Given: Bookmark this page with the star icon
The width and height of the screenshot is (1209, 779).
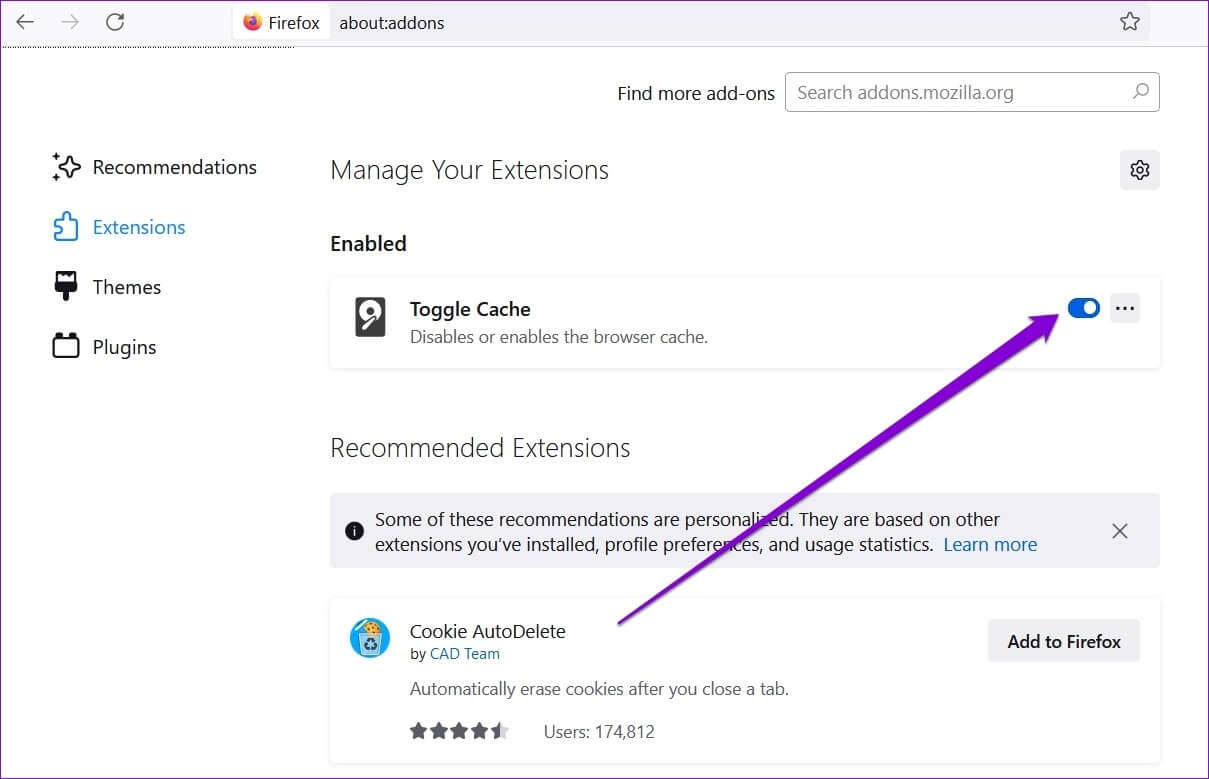Looking at the screenshot, I should point(1130,22).
